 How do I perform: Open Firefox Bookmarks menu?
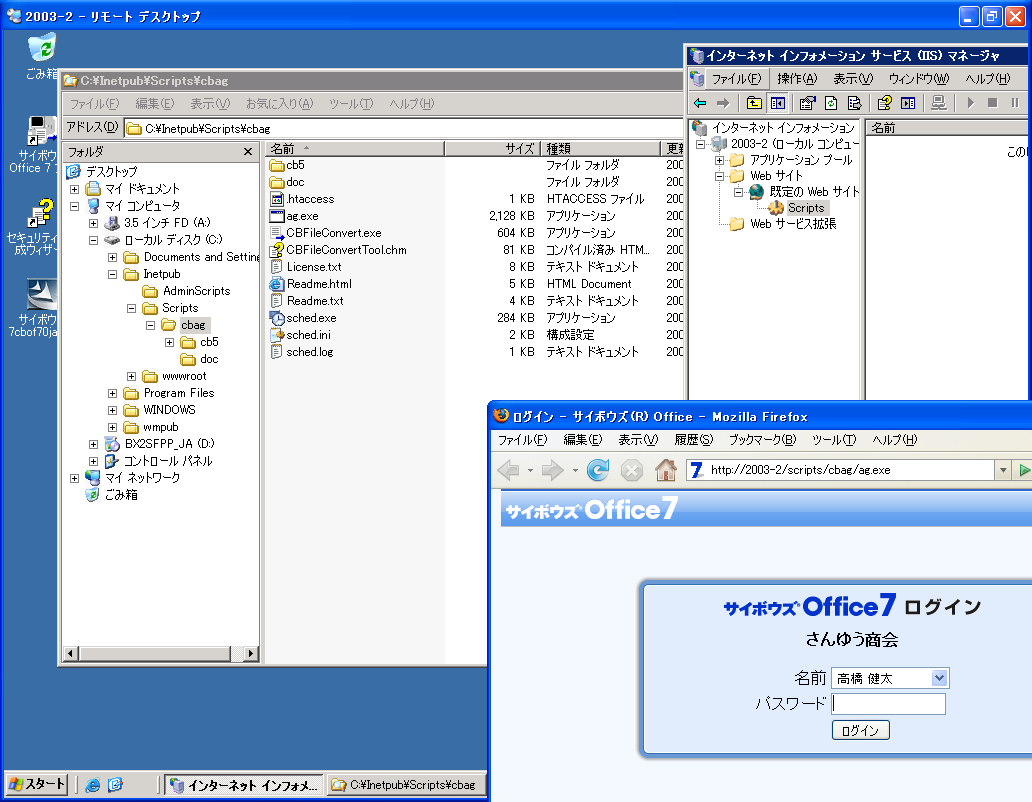(762, 439)
